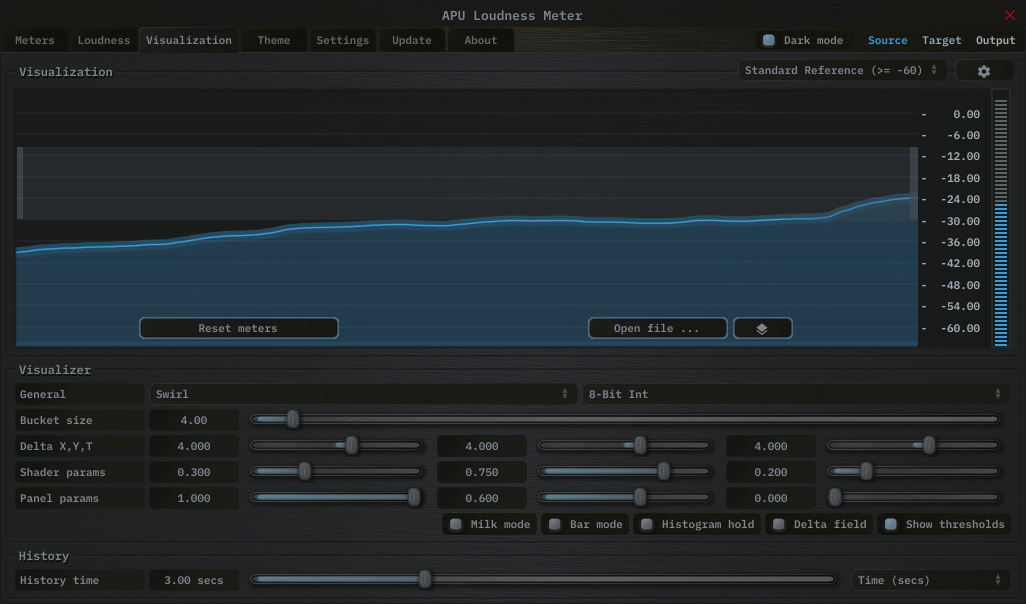Click the Reset meters button
Image resolution: width=1026 pixels, height=604 pixels.
point(238,328)
